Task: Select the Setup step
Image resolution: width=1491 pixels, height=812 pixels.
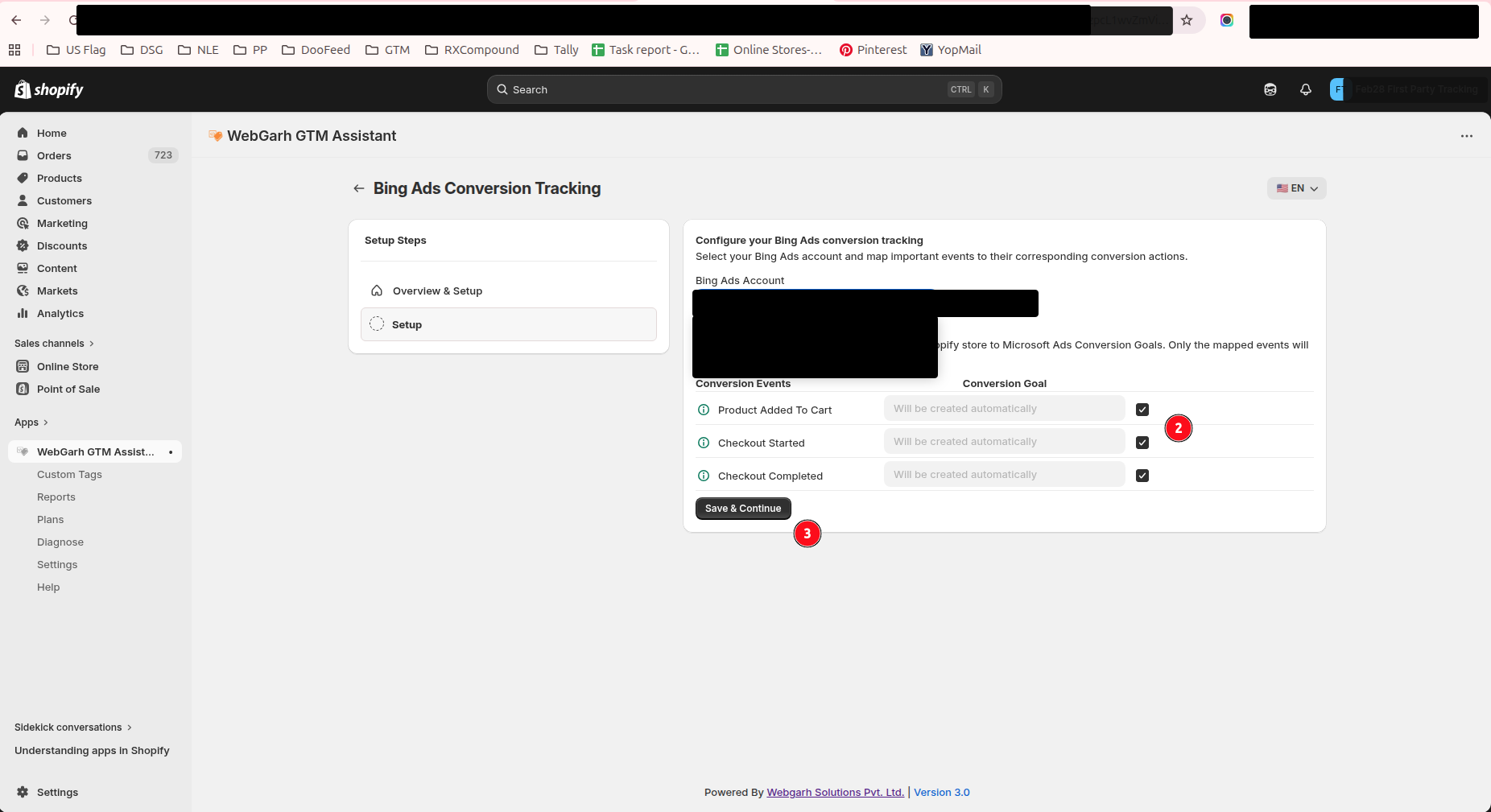Action: 509,324
